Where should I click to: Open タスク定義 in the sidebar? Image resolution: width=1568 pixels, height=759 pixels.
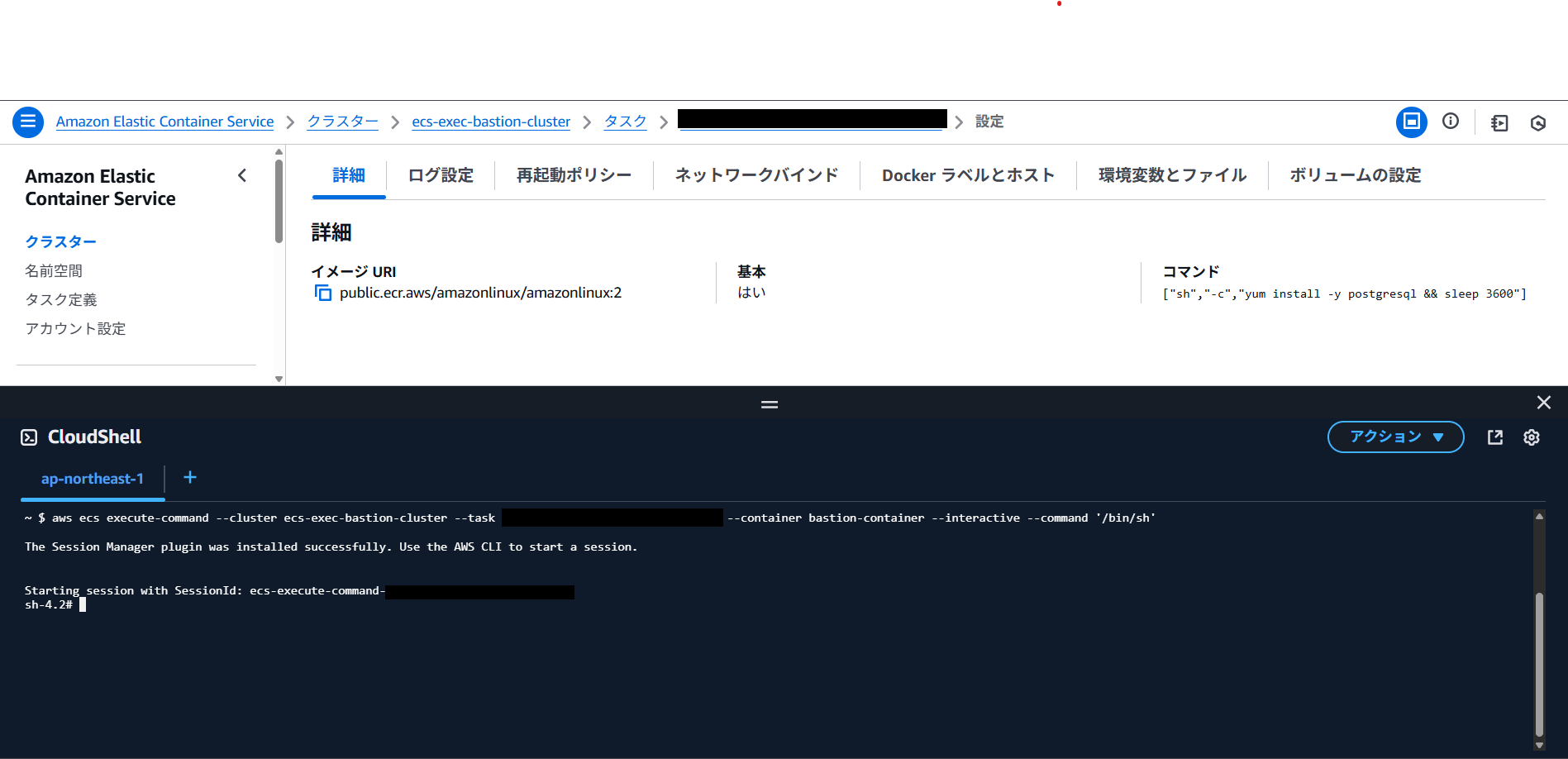pyautogui.click(x=61, y=299)
